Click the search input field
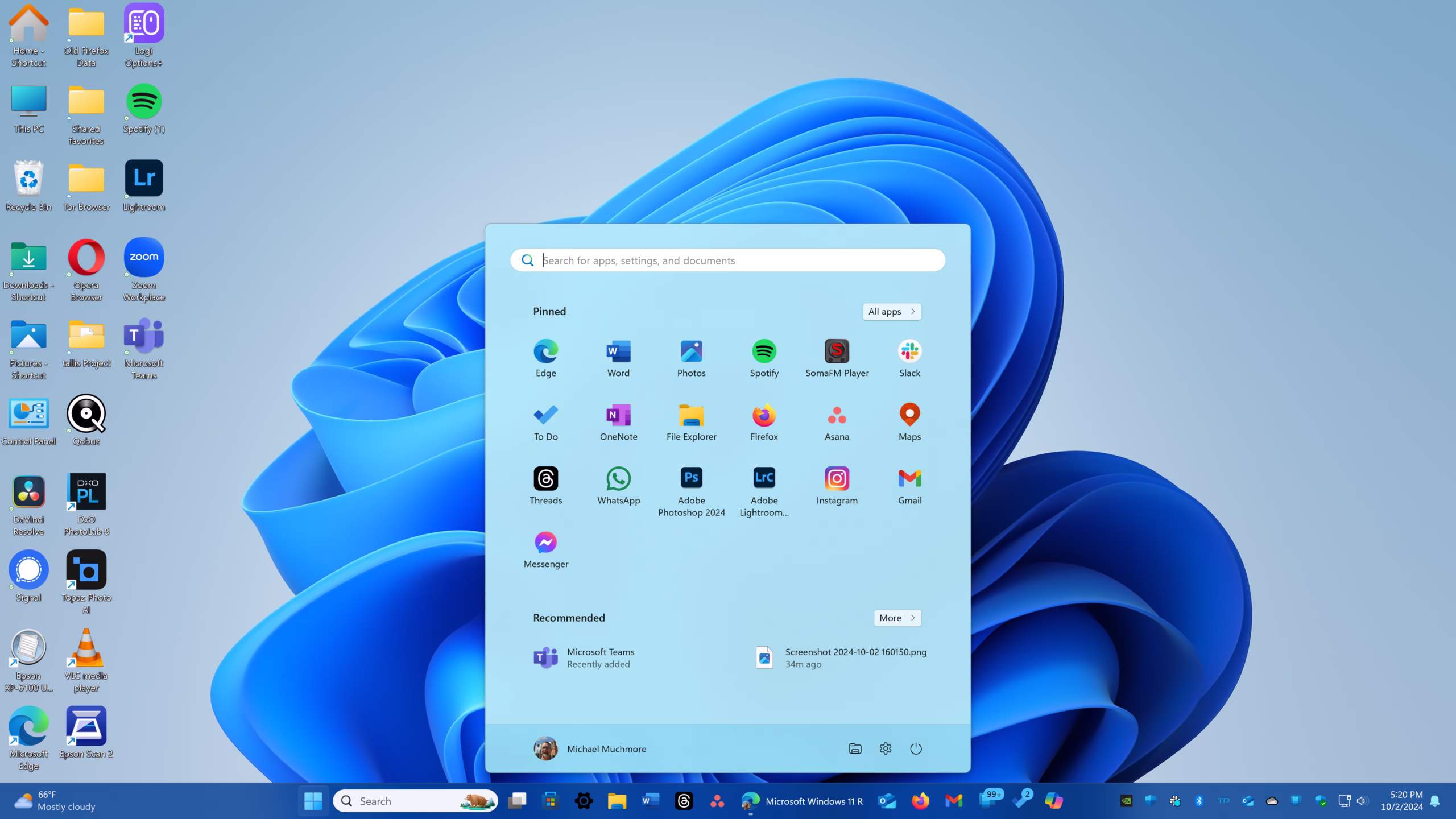Screen dimensions: 1456x819 (x=728, y=260)
